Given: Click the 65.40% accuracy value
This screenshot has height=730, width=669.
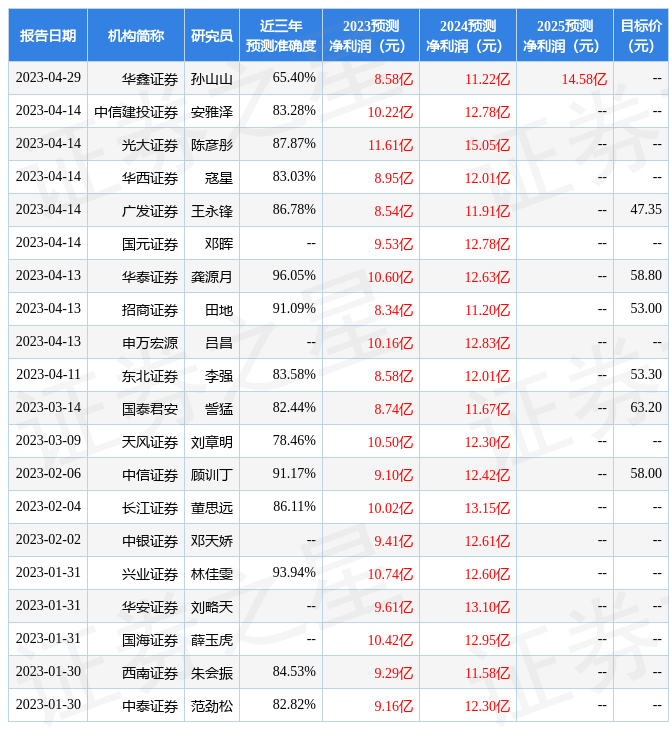Looking at the screenshot, I should (x=294, y=77).
